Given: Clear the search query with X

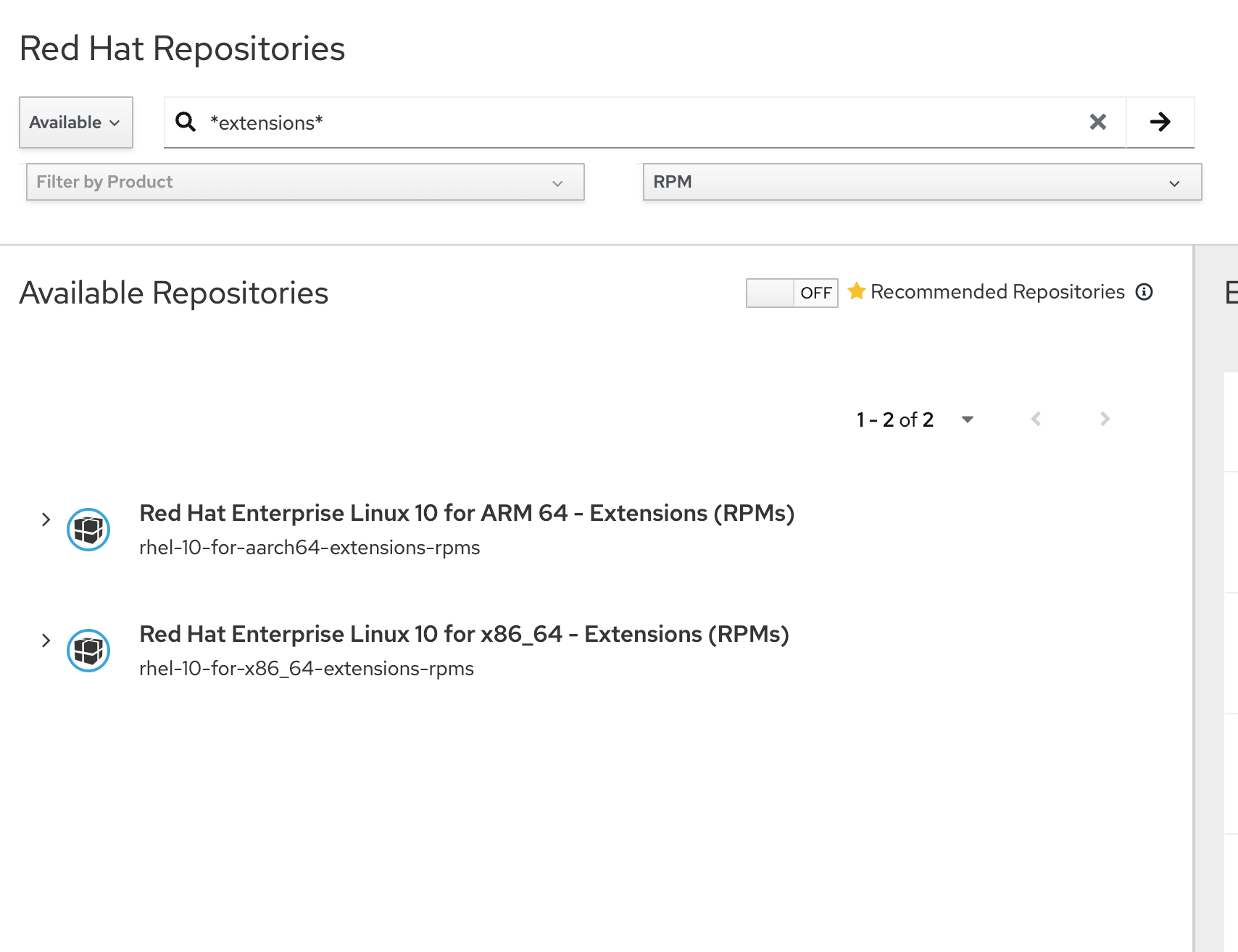Looking at the screenshot, I should 1097,122.
